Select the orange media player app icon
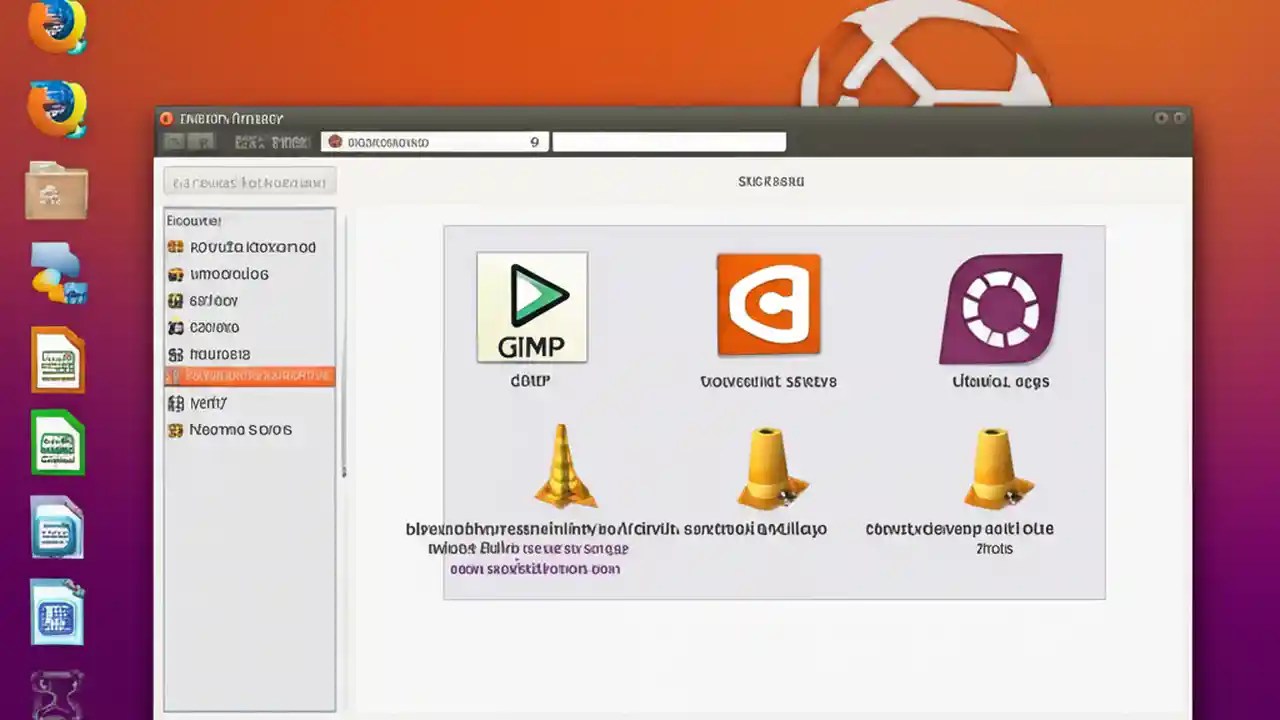This screenshot has width=1280, height=720. click(x=768, y=305)
